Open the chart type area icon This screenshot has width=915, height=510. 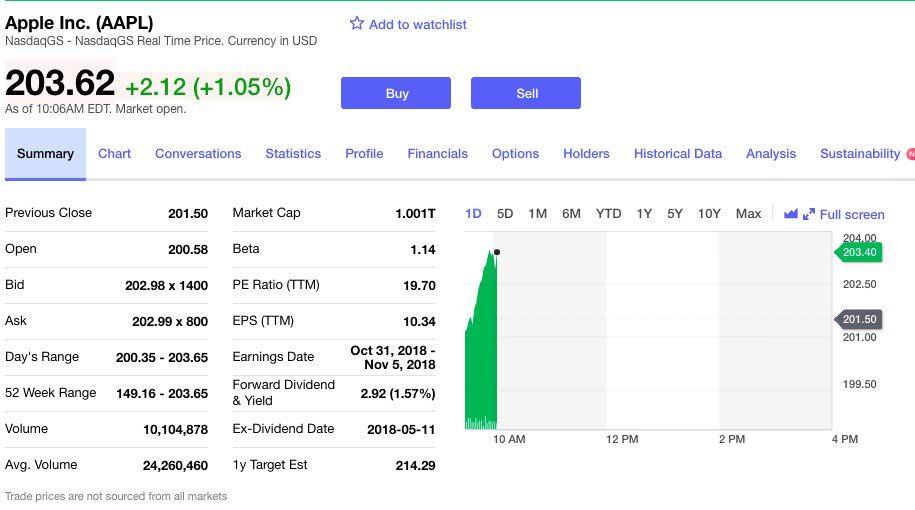click(791, 214)
